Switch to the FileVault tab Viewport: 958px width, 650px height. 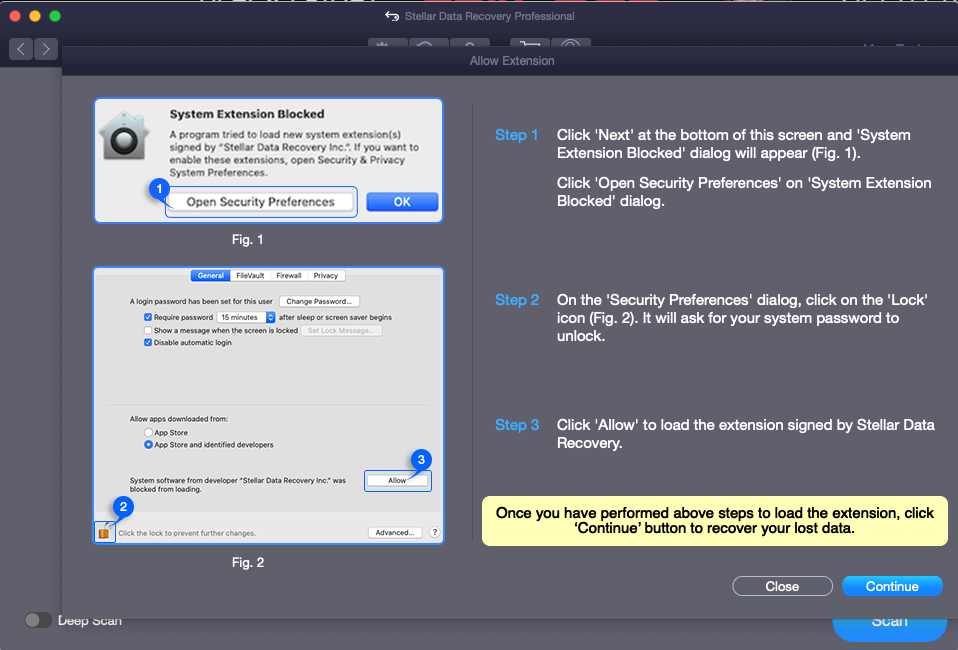[x=250, y=276]
